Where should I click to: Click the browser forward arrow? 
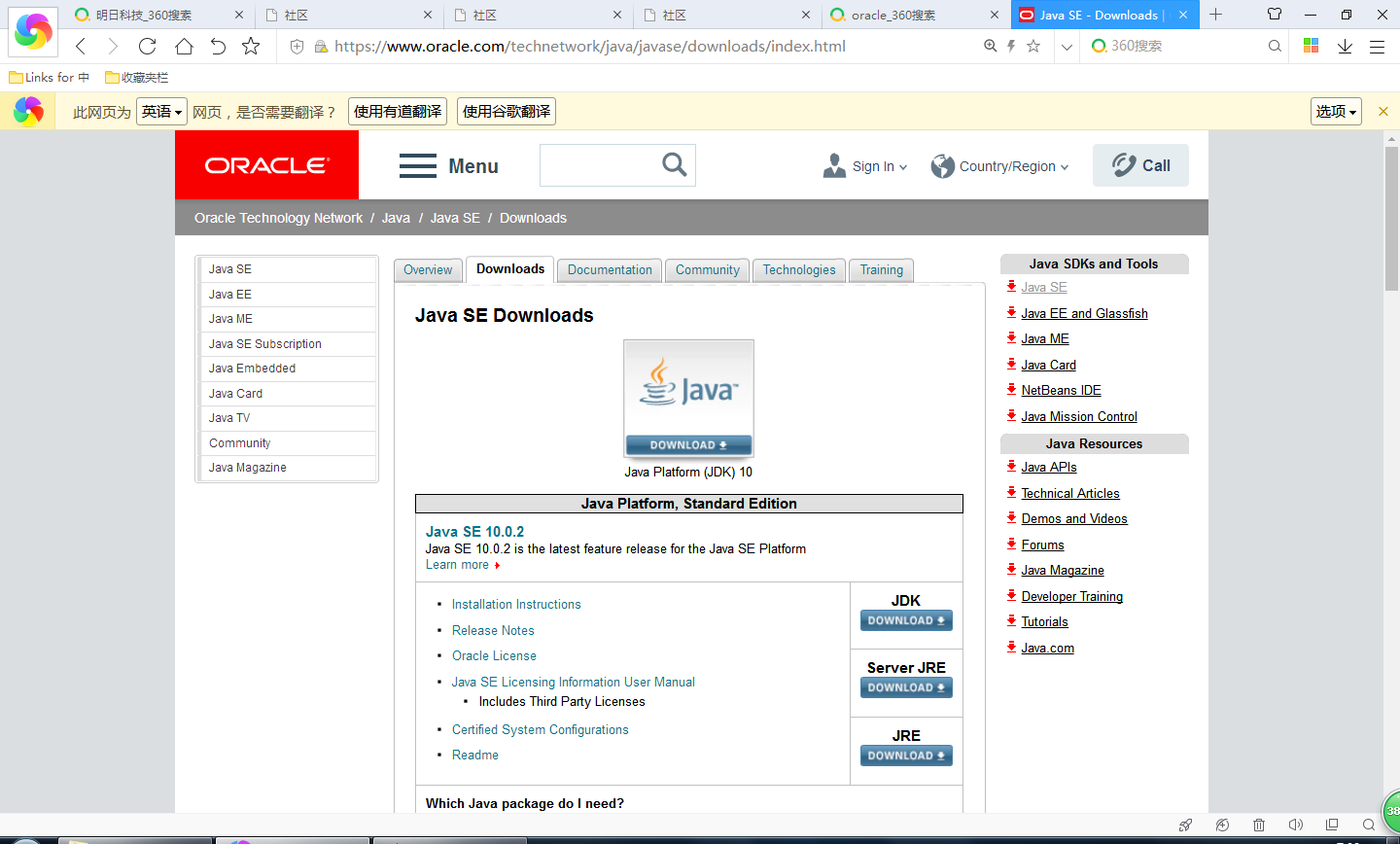[x=113, y=46]
